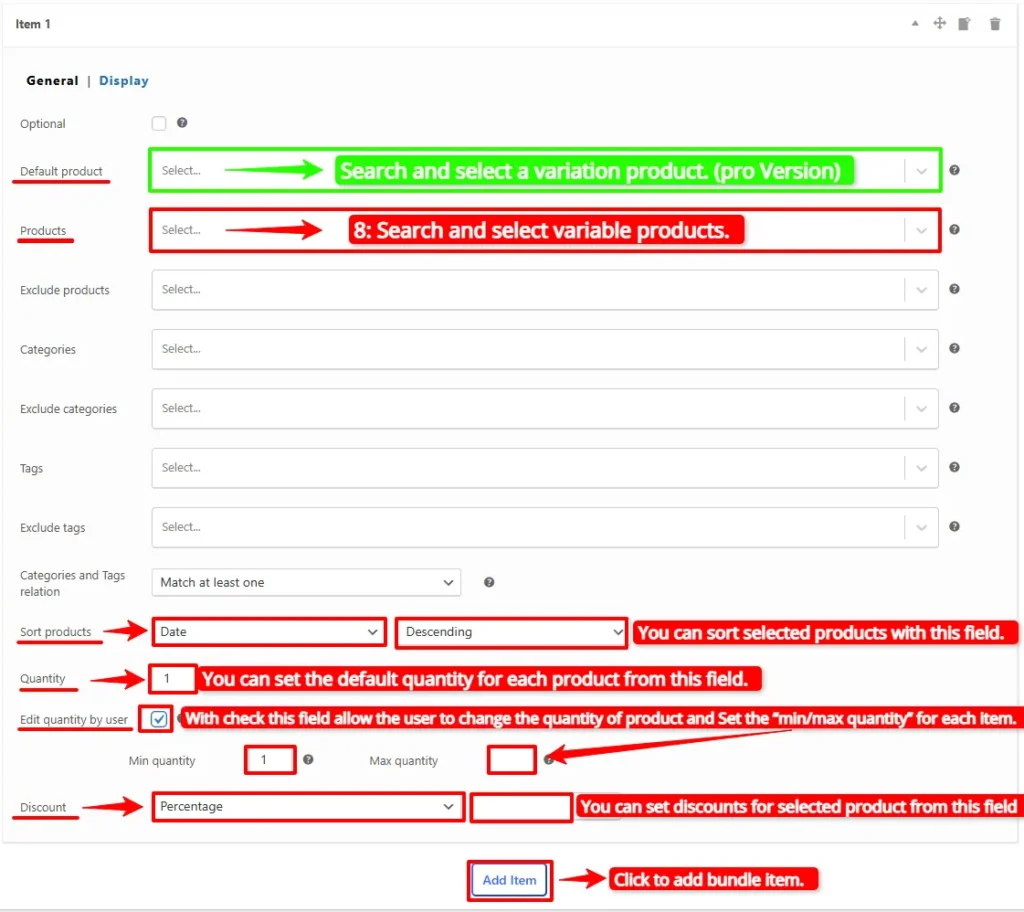Click the move handle icon for Item 1
This screenshot has width=1024, height=912.
click(939, 24)
